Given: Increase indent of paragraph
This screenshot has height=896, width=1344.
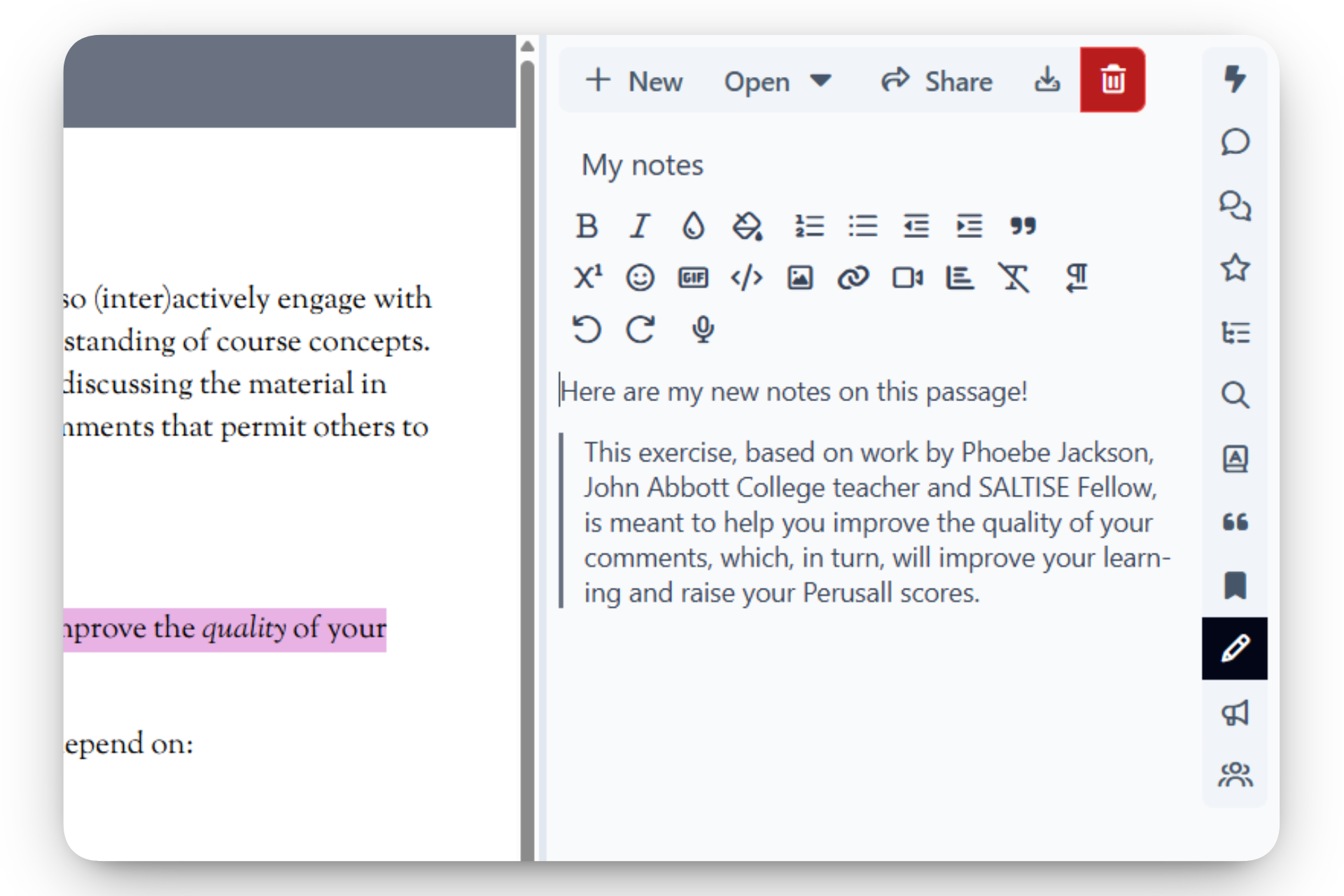Looking at the screenshot, I should coord(969,226).
